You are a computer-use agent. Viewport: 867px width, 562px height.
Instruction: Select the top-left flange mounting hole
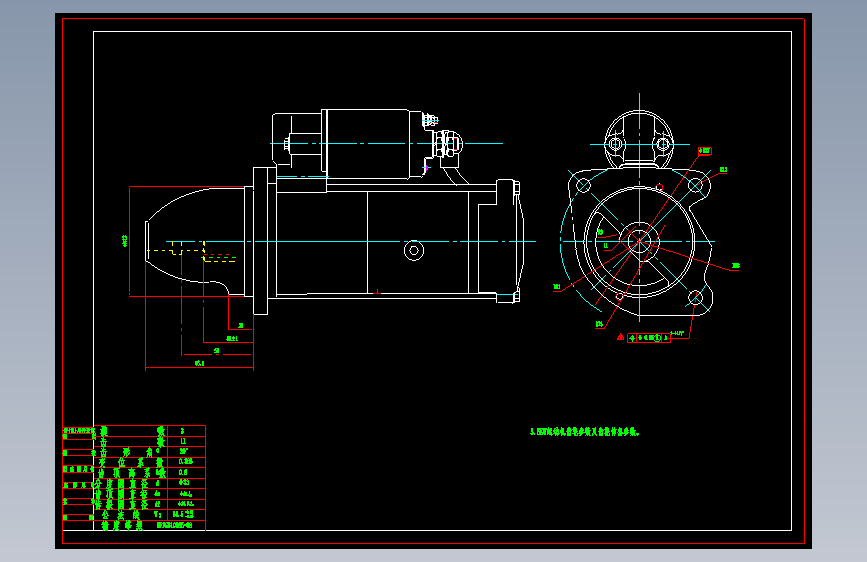tap(583, 185)
